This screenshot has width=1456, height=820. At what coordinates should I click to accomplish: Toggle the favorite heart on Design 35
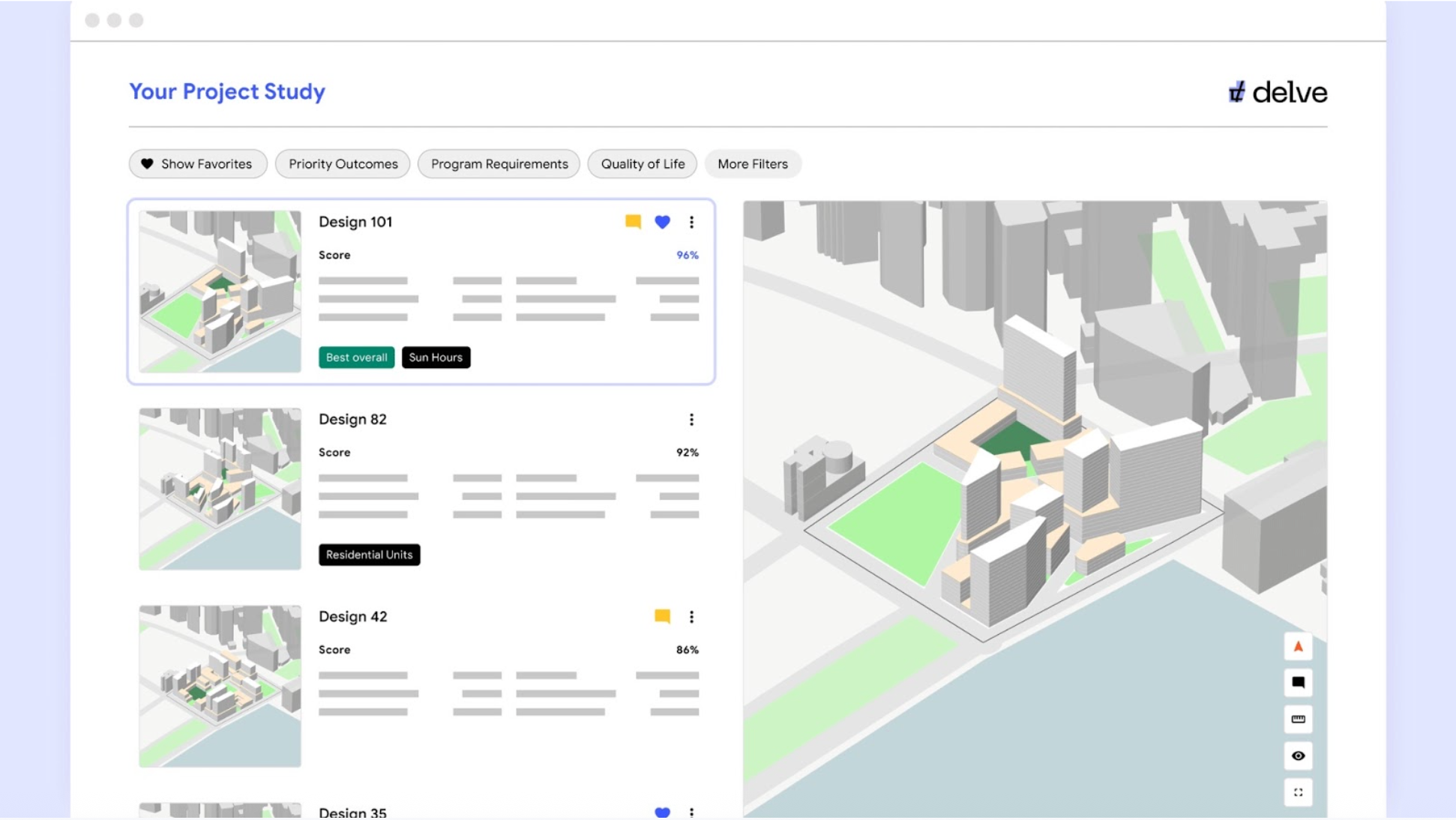662,812
